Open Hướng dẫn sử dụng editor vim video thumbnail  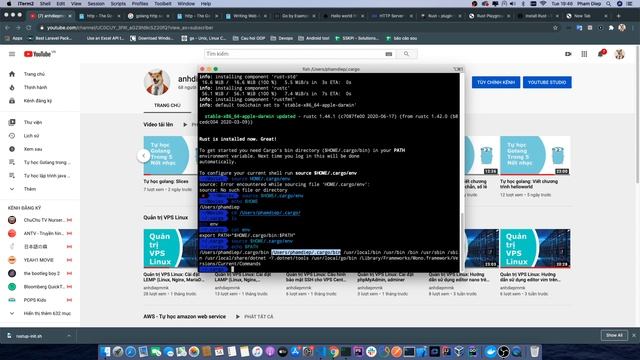[x=535, y=248]
